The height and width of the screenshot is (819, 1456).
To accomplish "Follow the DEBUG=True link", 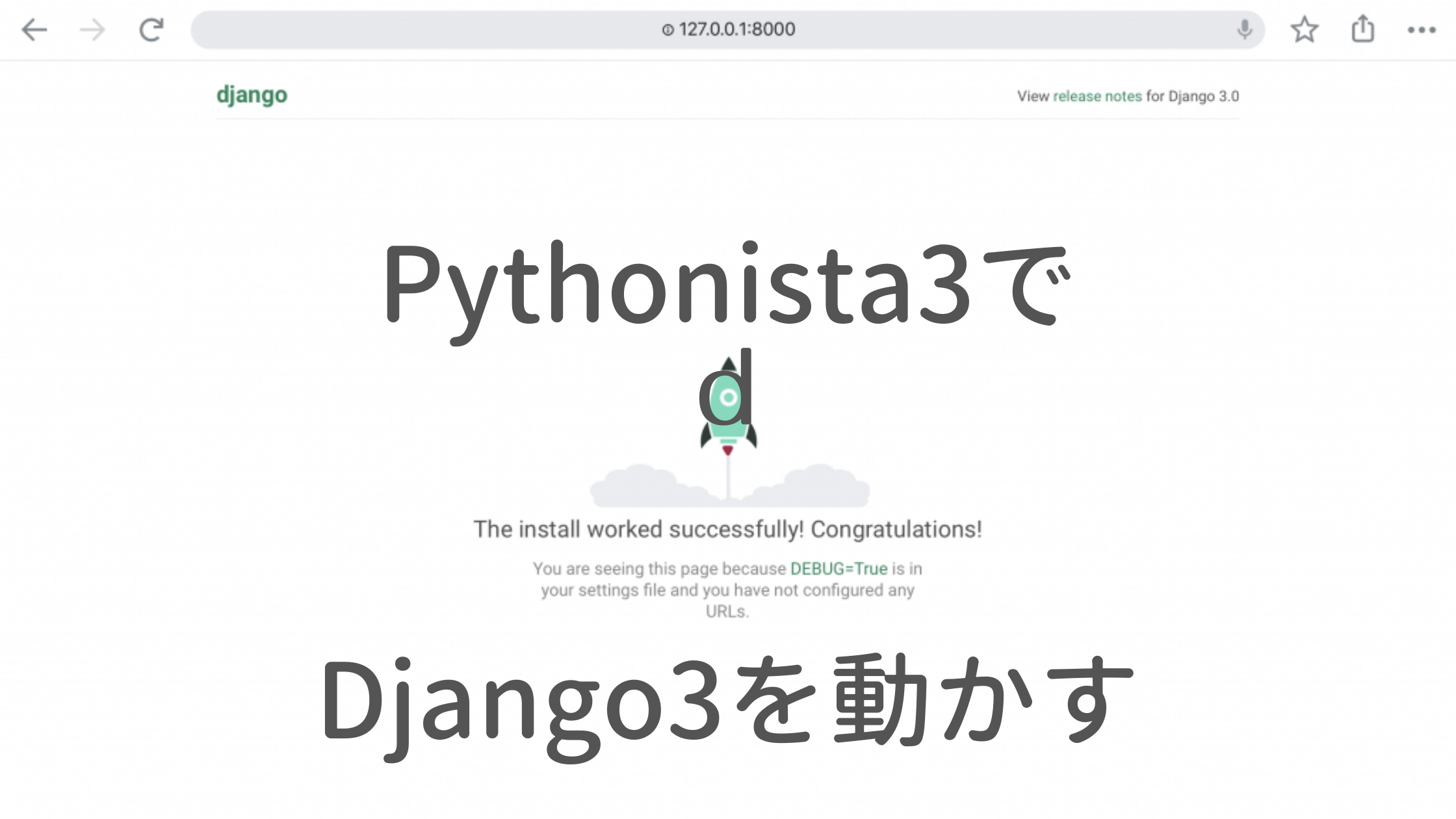I will click(838, 569).
